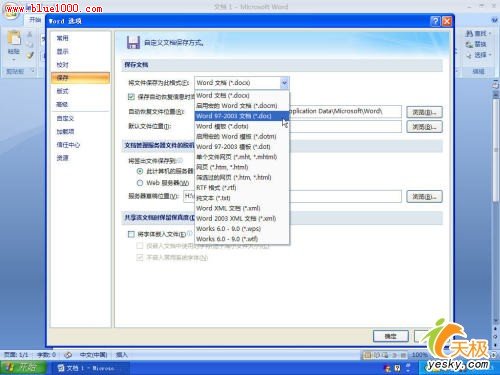Choose 纯文本 (*.txt) option in list
500x375 pixels.
(242, 198)
